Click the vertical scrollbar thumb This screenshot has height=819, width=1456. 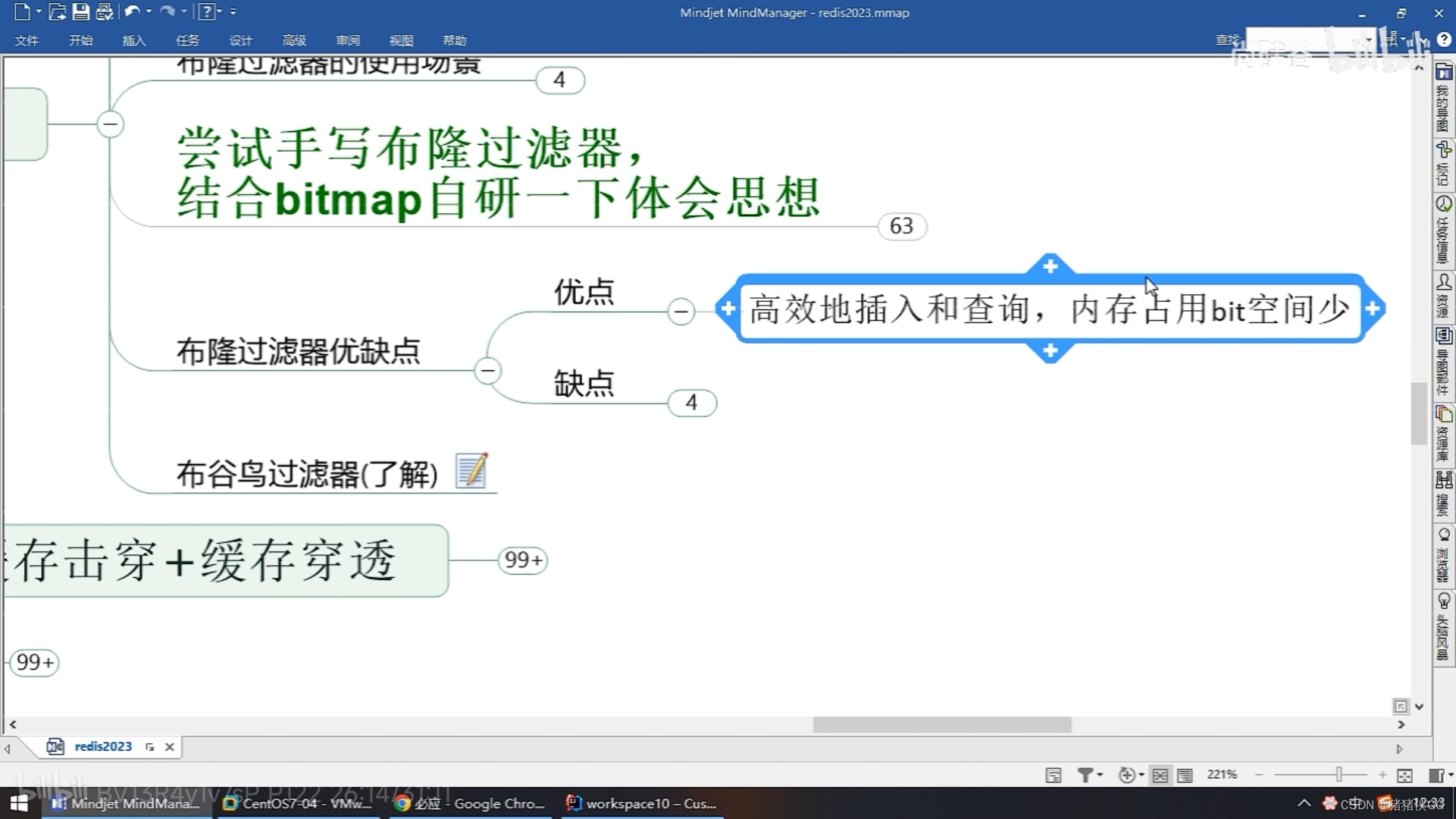tap(1419, 414)
